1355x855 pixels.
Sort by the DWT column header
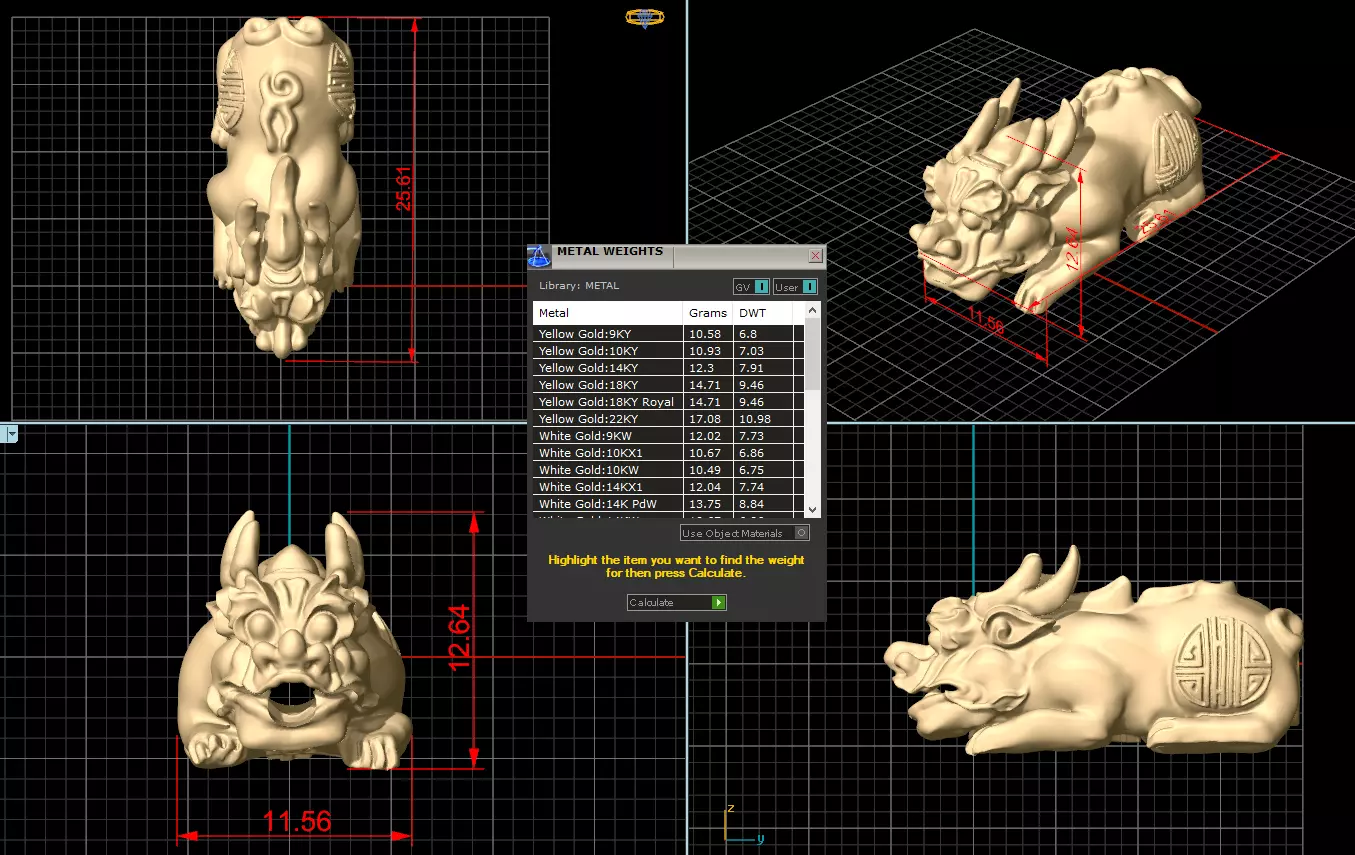coord(763,313)
